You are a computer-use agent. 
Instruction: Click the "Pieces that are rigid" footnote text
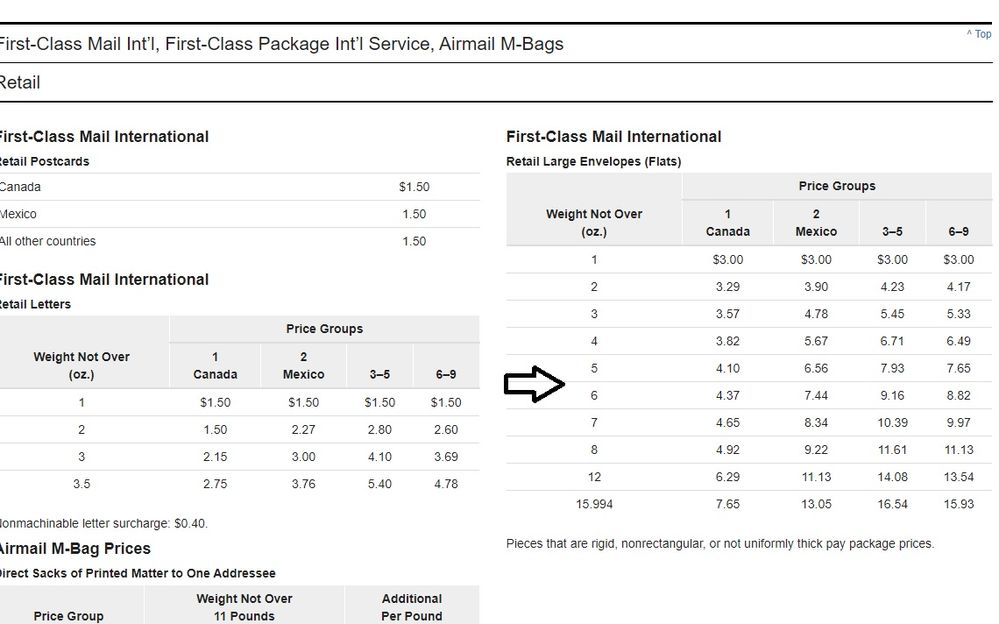[x=719, y=544]
